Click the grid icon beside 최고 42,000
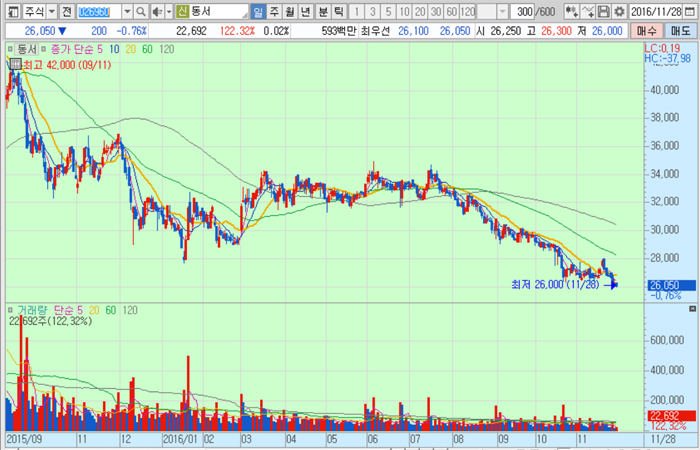Viewport: 700px width, 450px height. (13, 64)
